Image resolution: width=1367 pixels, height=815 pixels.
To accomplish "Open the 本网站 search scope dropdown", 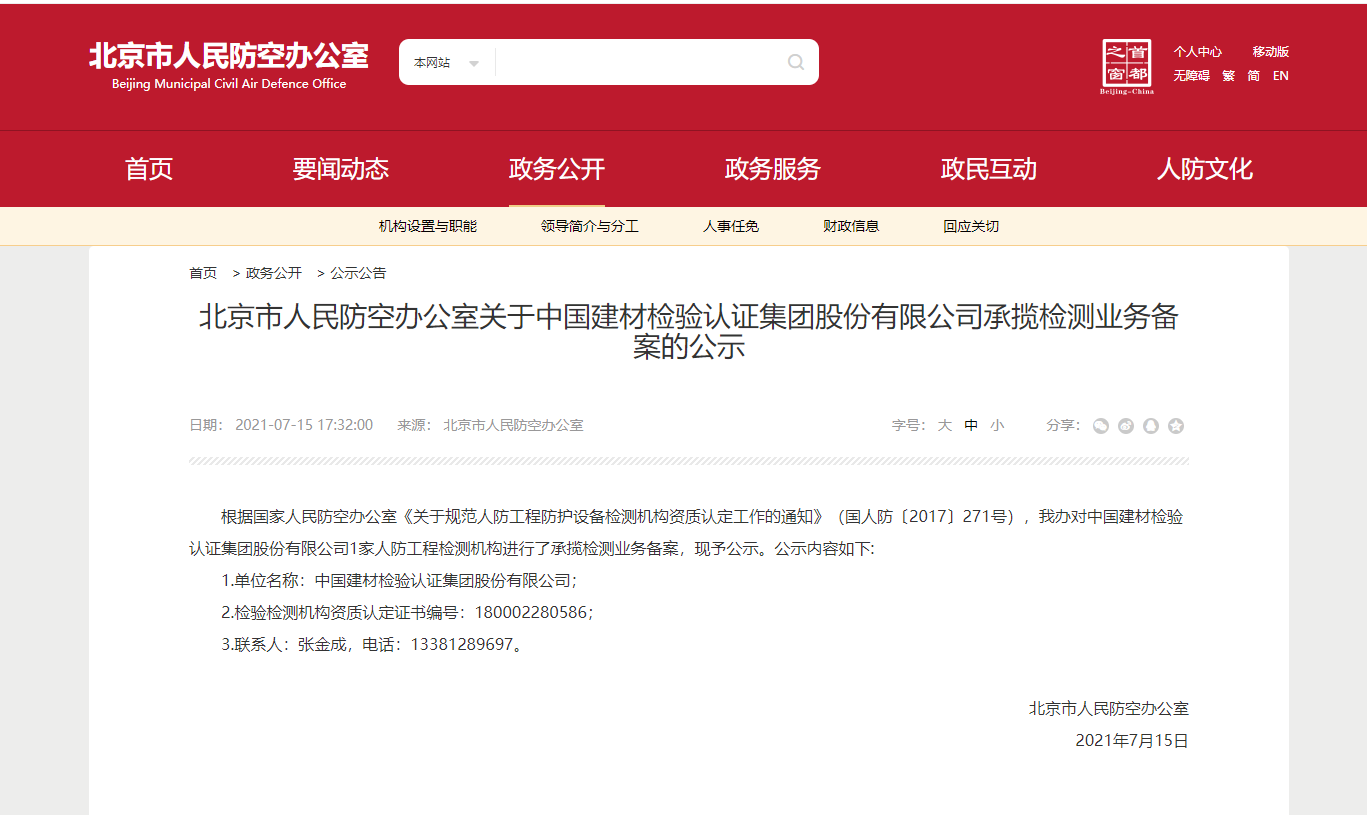I will (x=446, y=62).
